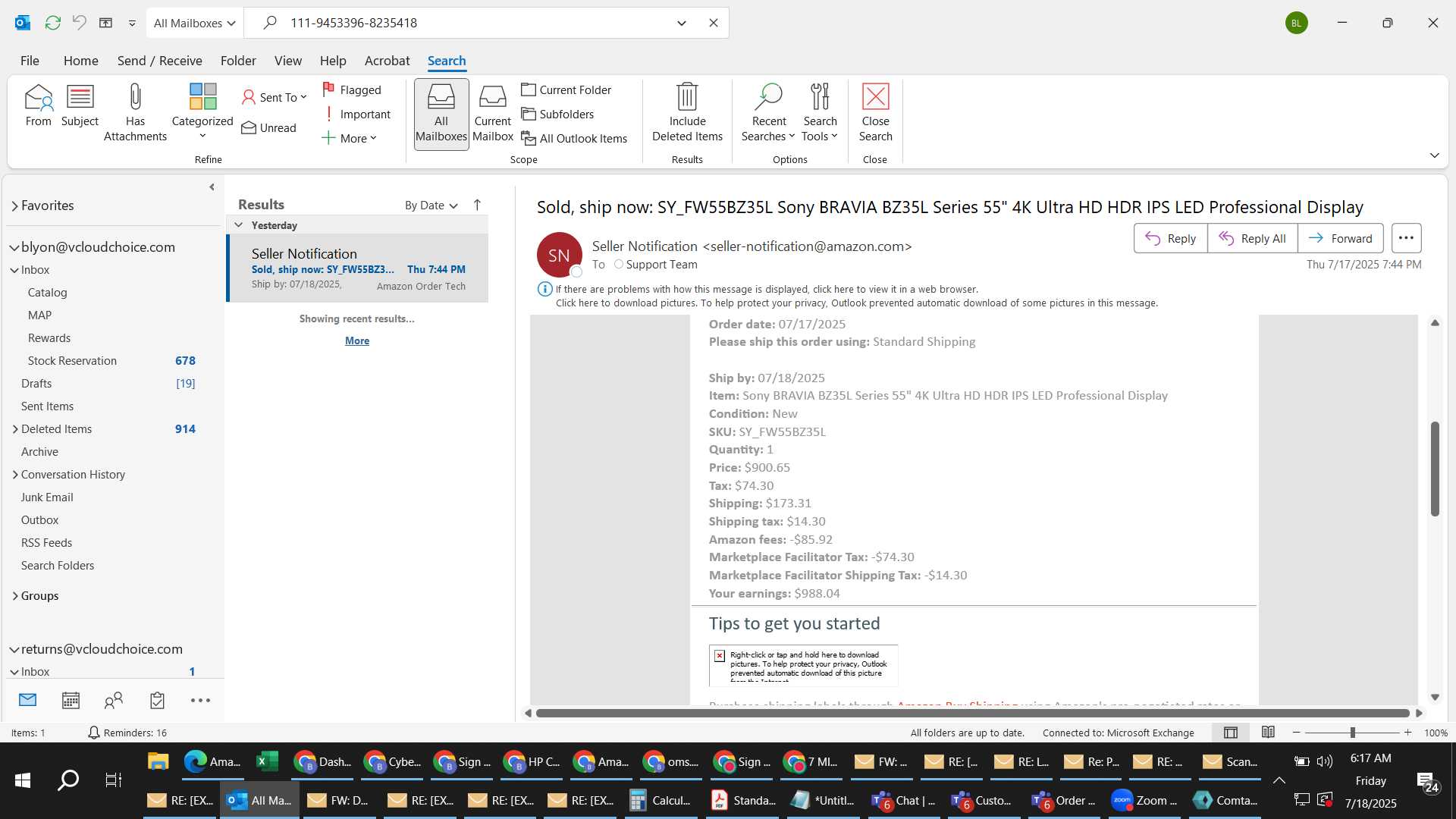The height and width of the screenshot is (819, 1456).
Task: Open Search Tools dropdown
Action: [820, 113]
